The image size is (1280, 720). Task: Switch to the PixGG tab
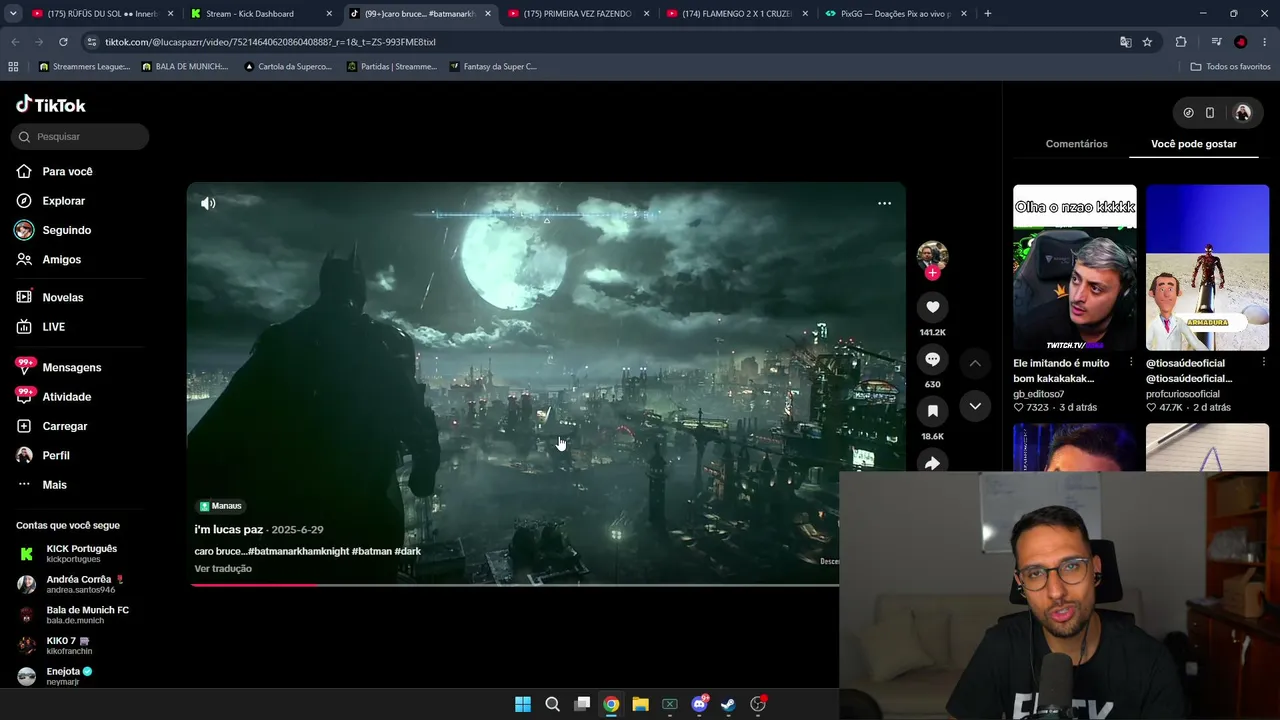tap(896, 14)
